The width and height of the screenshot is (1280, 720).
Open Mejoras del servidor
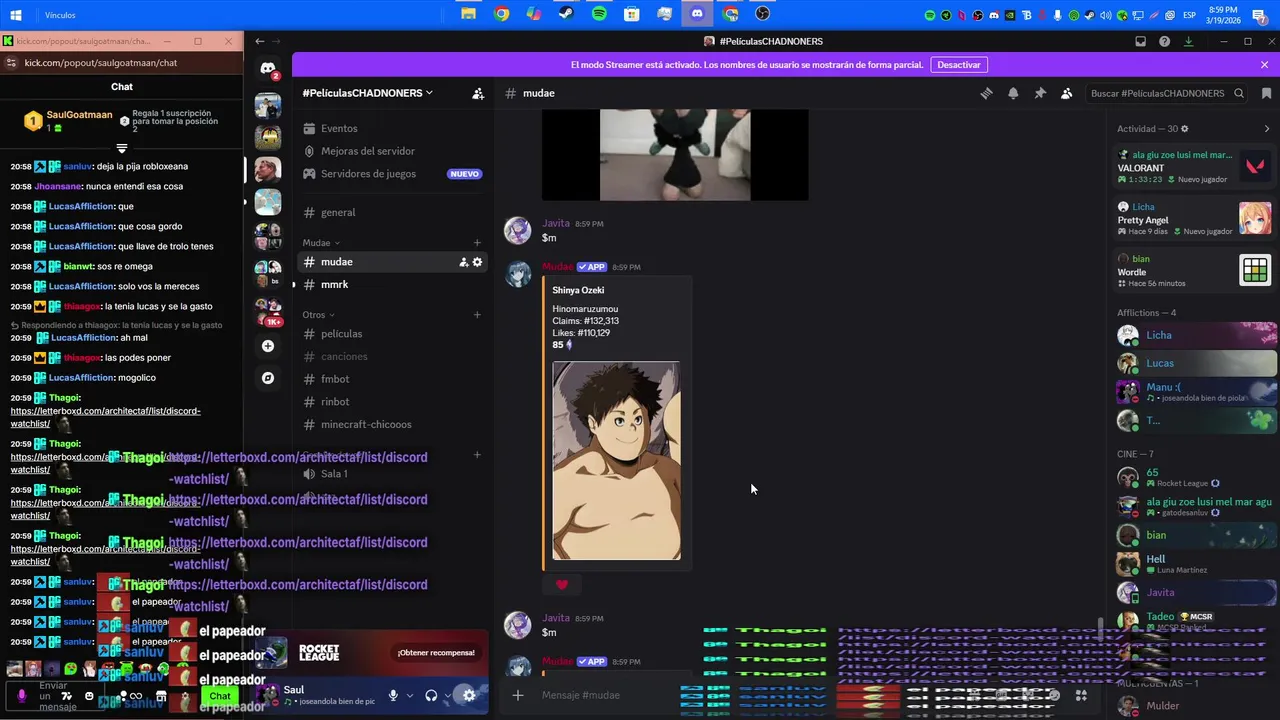[392, 151]
